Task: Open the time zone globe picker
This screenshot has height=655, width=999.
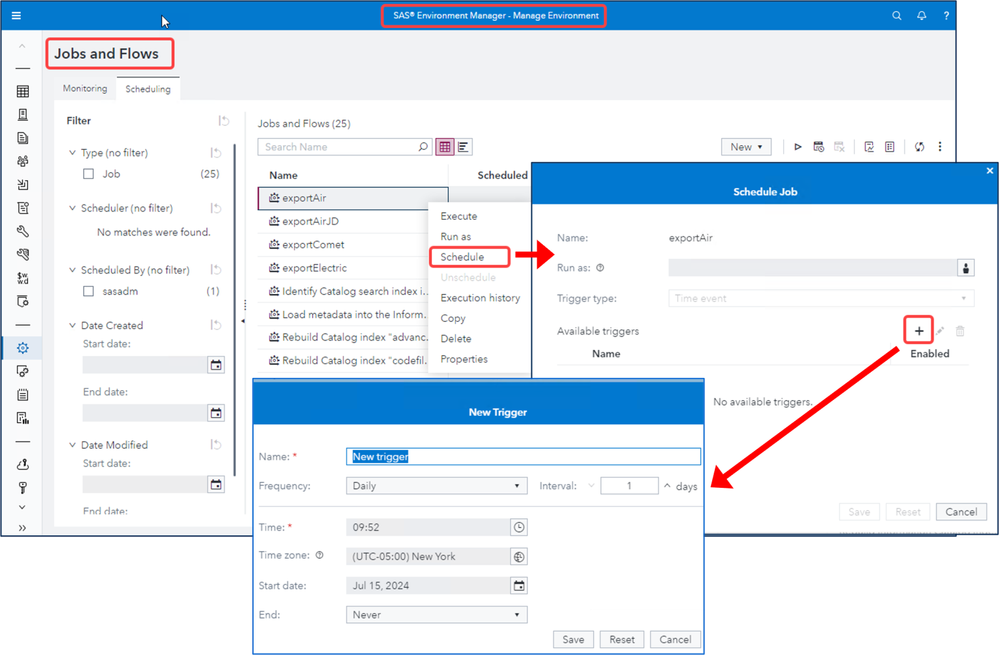Action: point(519,557)
